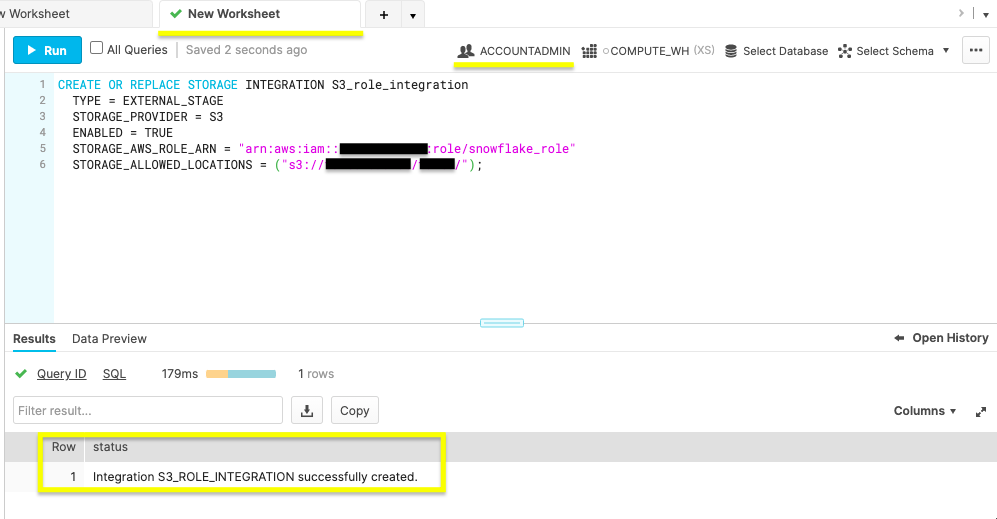Switch to the New Worksheet tab
The image size is (997, 519).
pos(233,14)
